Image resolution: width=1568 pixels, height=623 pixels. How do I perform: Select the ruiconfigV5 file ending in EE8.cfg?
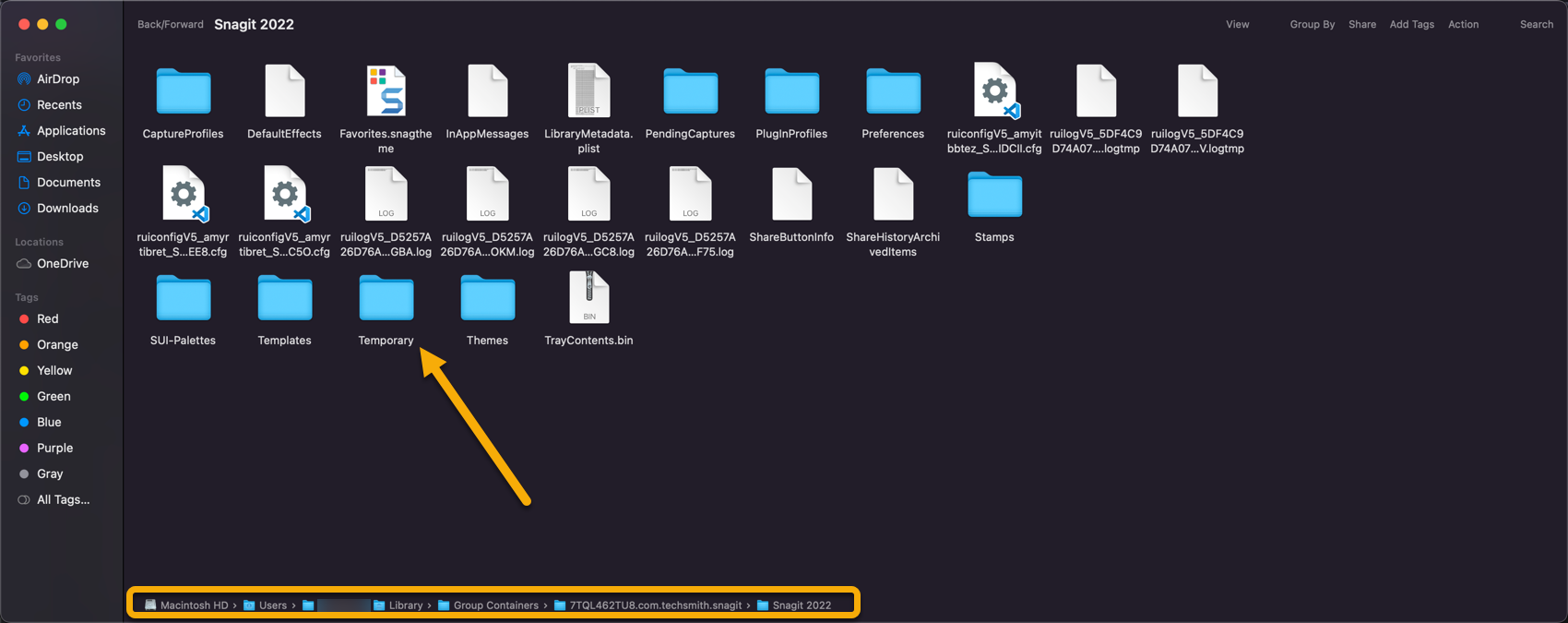[184, 195]
